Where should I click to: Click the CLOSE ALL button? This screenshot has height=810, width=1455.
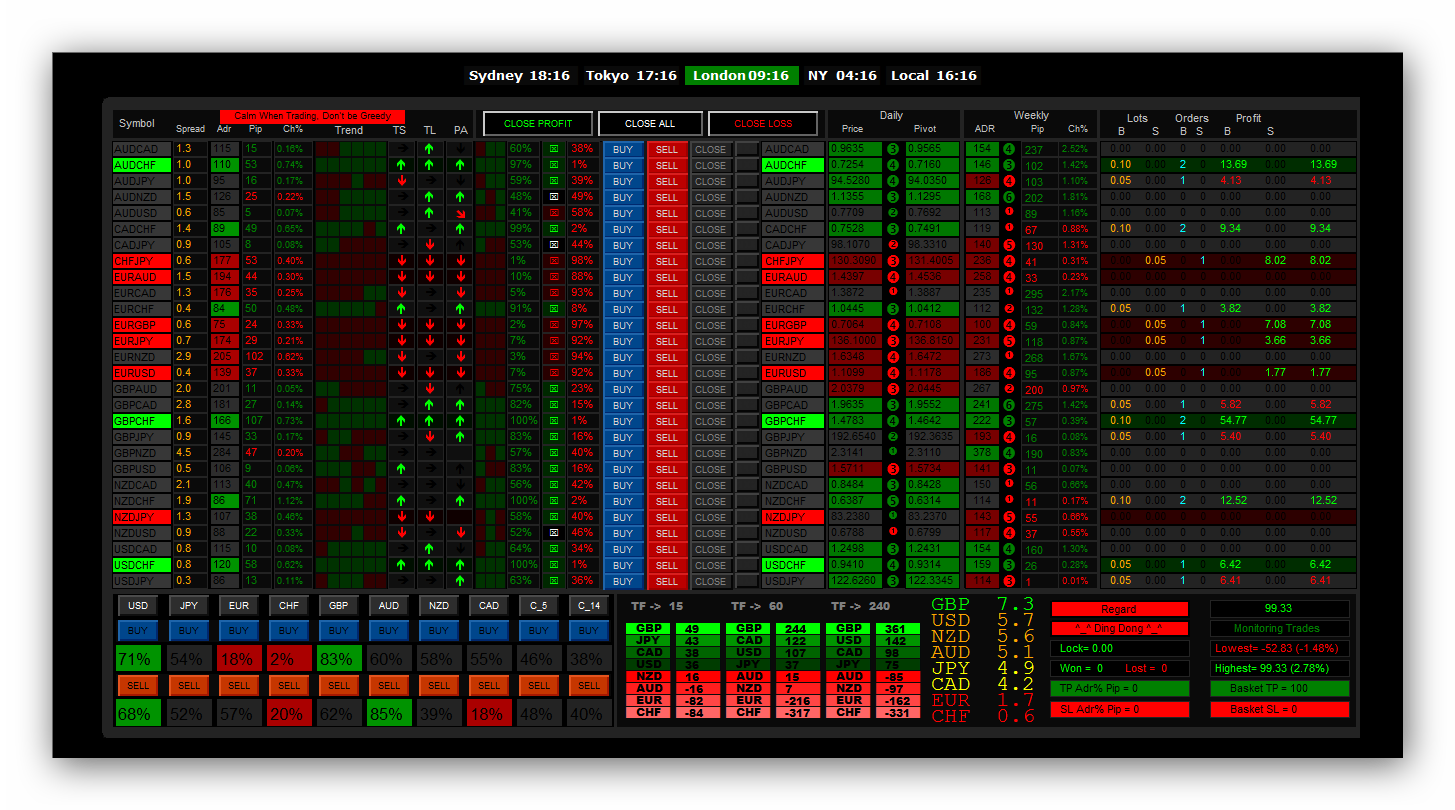[650, 124]
